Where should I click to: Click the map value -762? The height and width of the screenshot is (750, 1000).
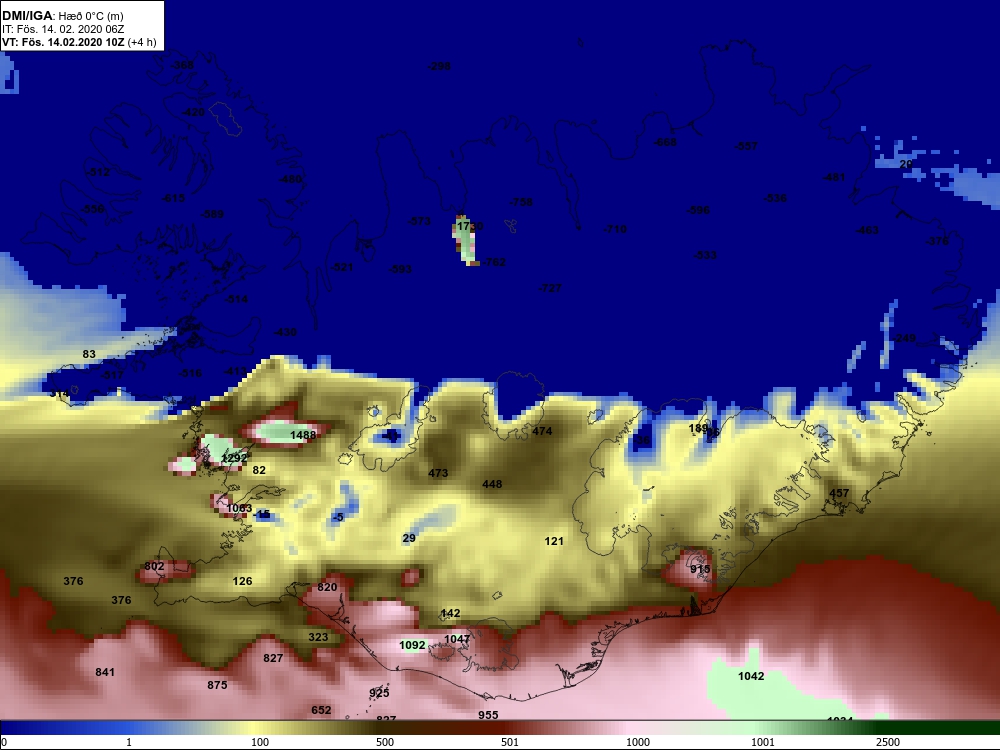coord(494,261)
